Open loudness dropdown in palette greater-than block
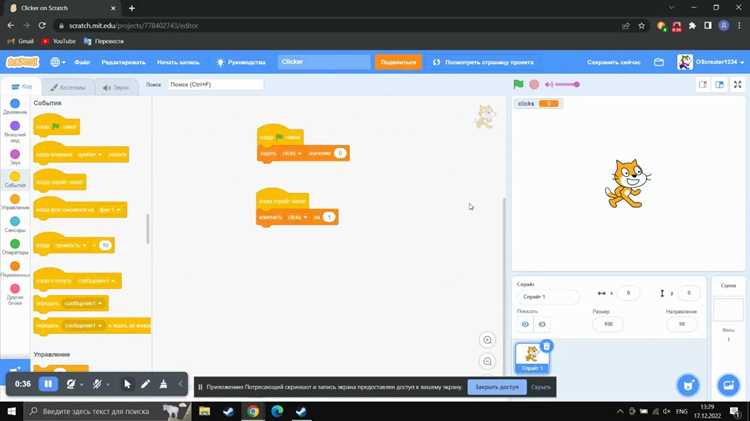 [70, 245]
